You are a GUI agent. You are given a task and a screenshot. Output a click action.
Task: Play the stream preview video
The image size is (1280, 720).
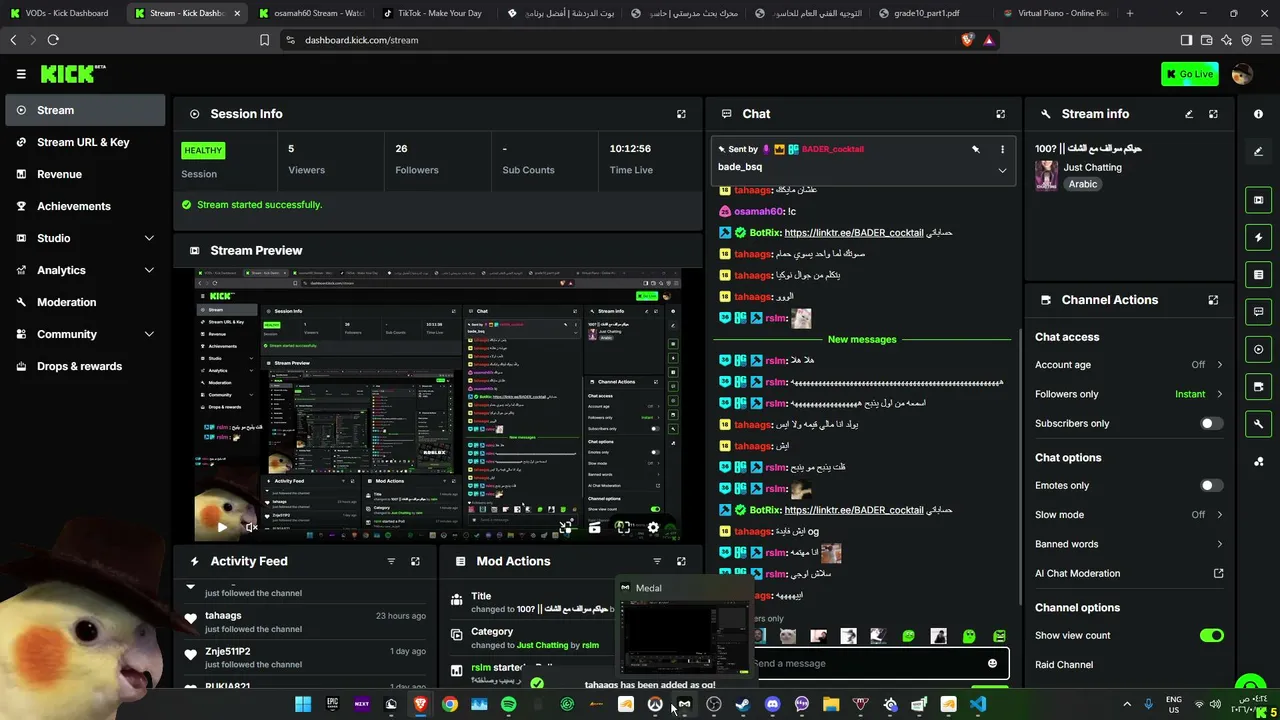(222, 527)
